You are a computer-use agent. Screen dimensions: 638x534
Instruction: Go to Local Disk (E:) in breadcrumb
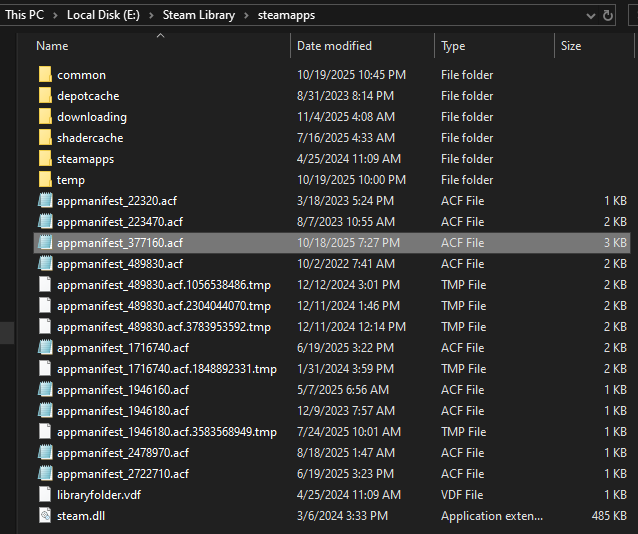pyautogui.click(x=103, y=15)
